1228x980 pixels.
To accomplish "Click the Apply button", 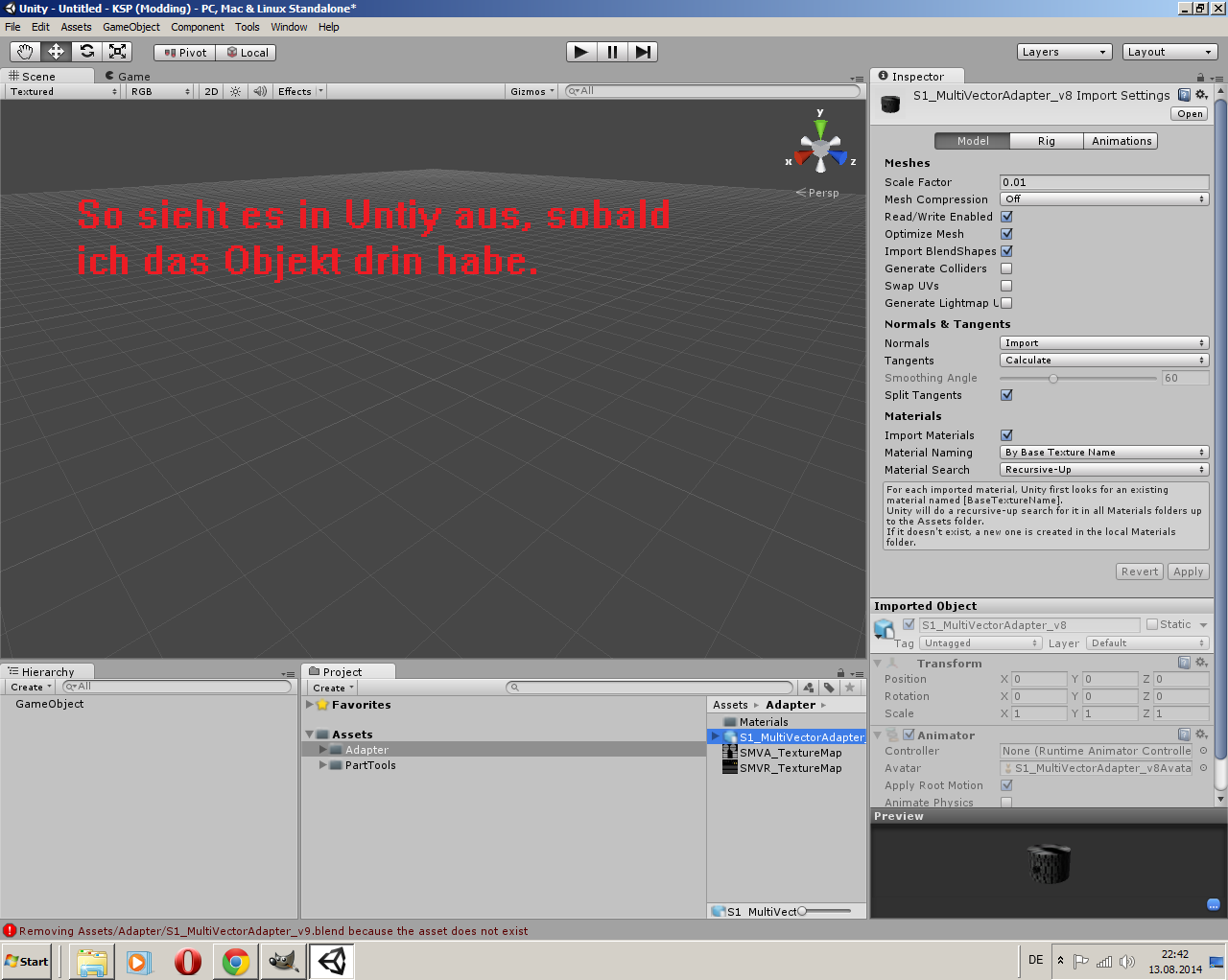I will [x=1188, y=572].
